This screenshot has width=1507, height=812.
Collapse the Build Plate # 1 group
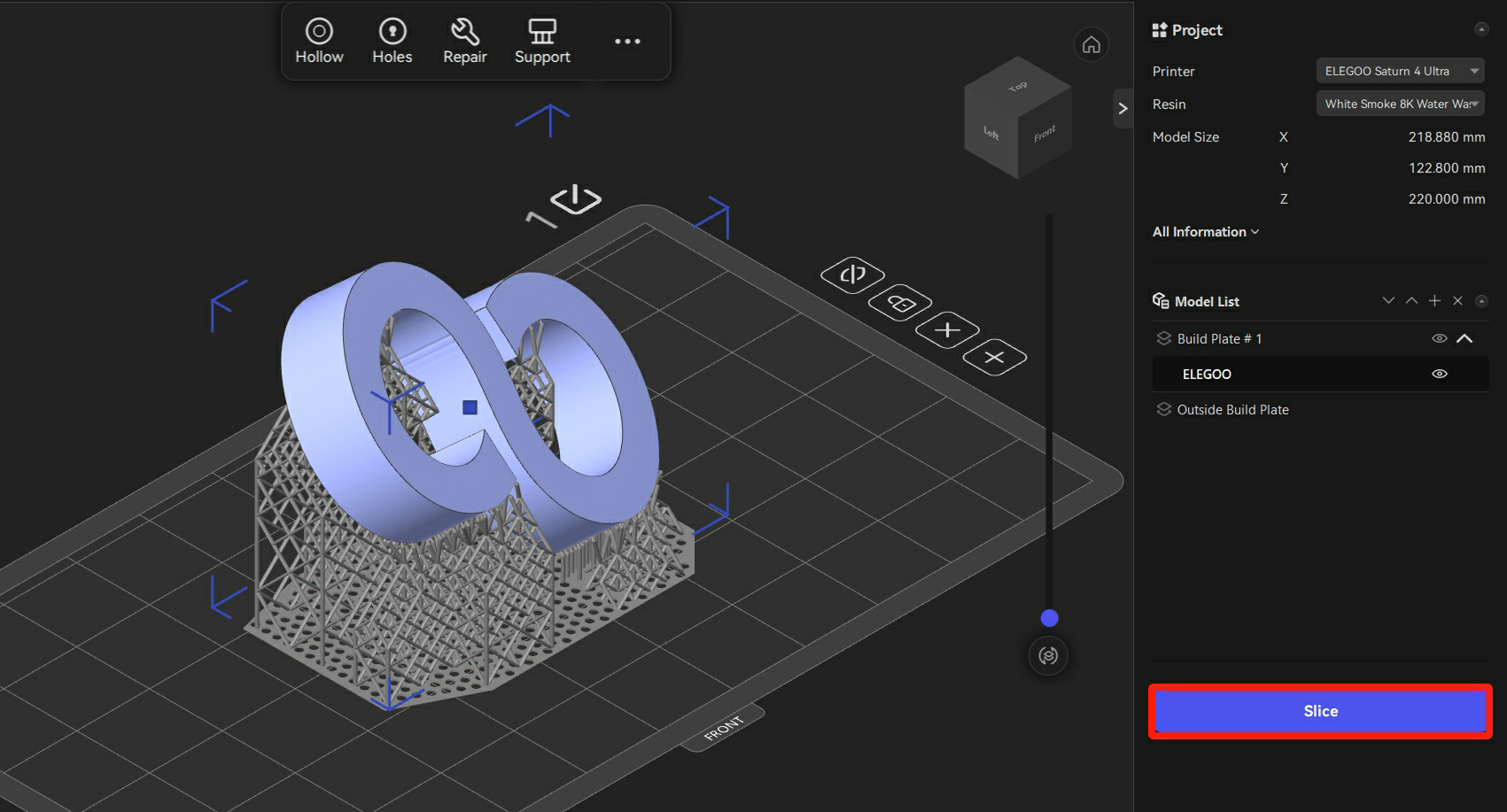(1464, 338)
